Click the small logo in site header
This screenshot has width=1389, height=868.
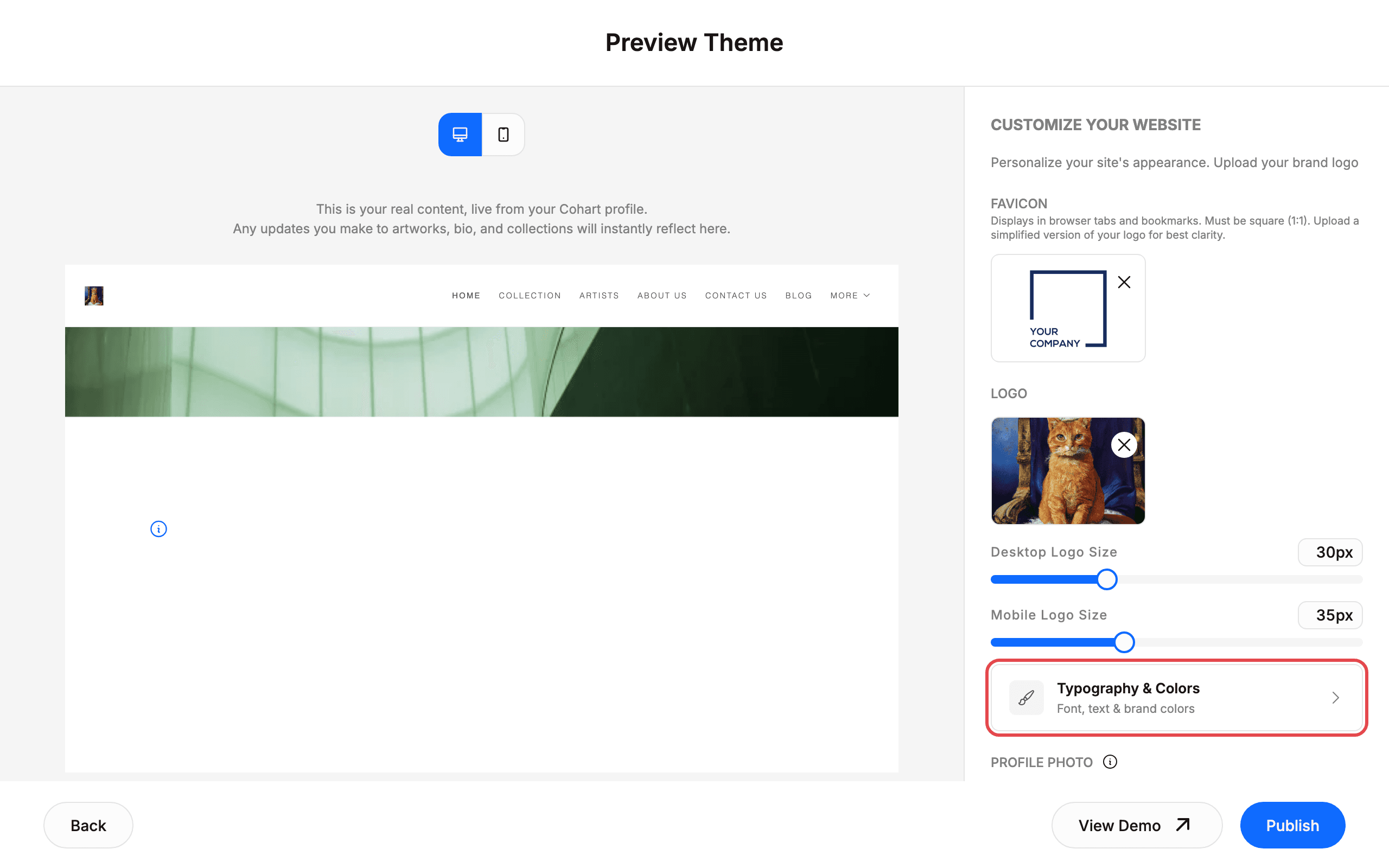[x=94, y=296]
